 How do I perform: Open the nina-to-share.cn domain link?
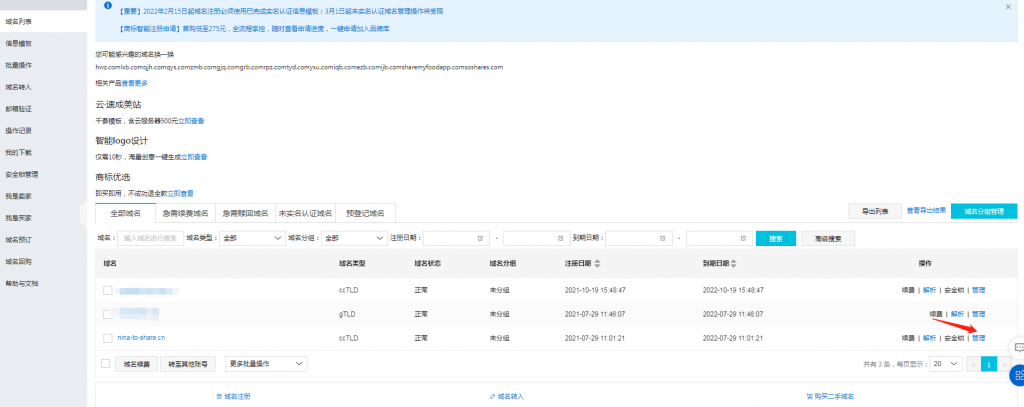141,338
